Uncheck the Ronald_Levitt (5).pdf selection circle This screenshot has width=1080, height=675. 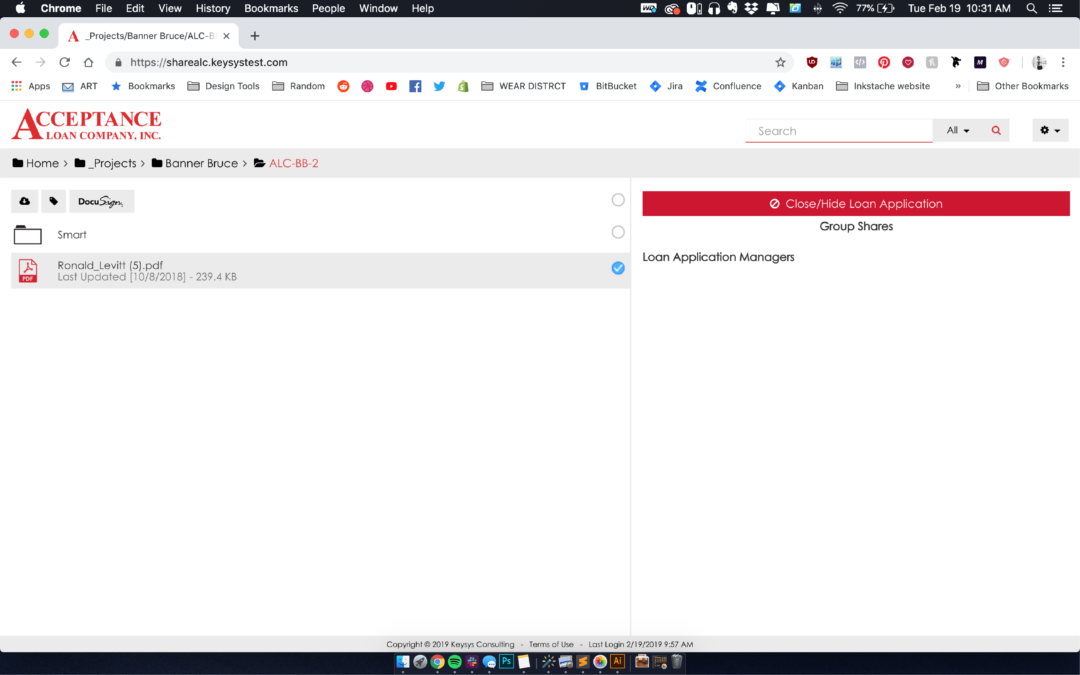pyautogui.click(x=618, y=268)
